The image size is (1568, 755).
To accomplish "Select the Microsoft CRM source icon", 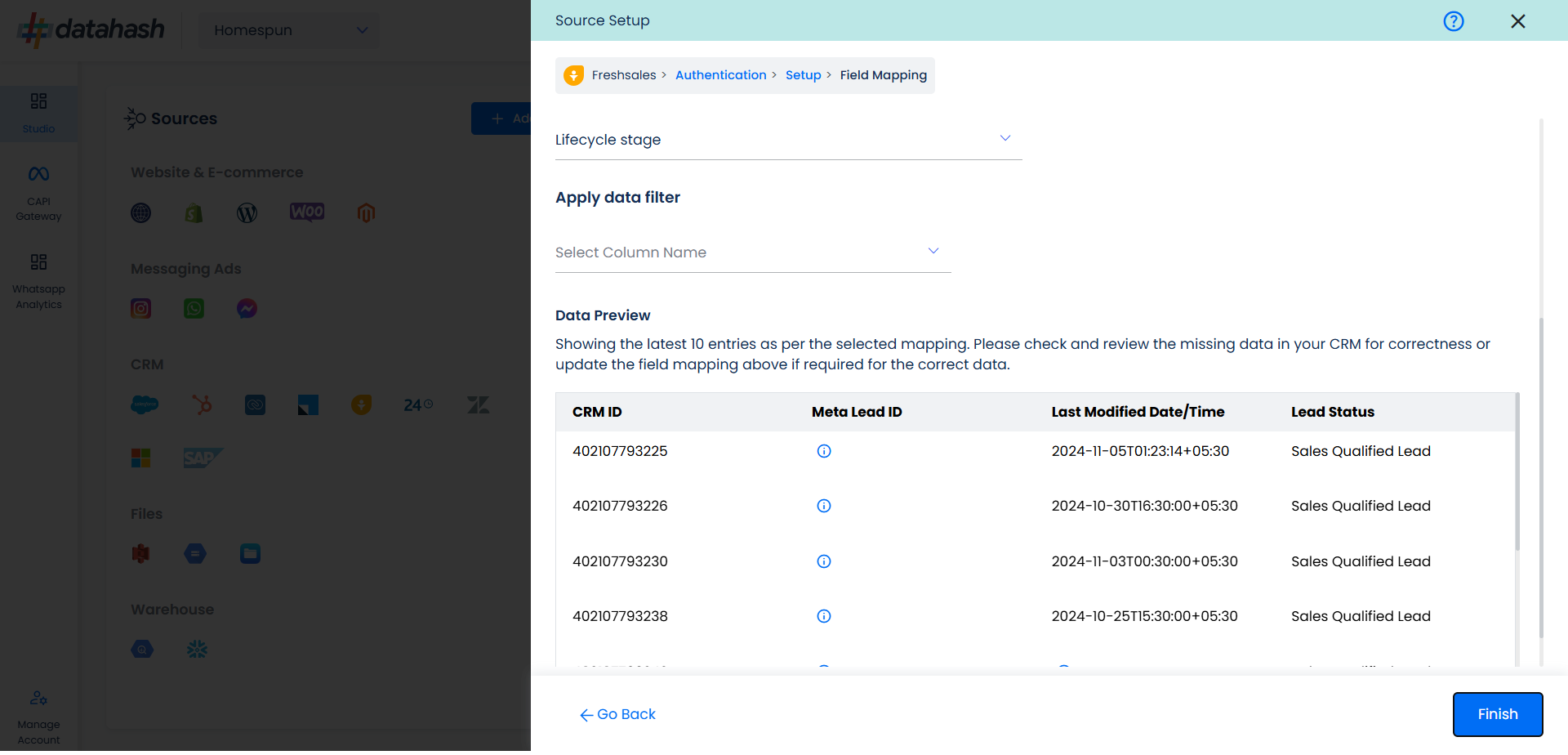I will (x=141, y=458).
